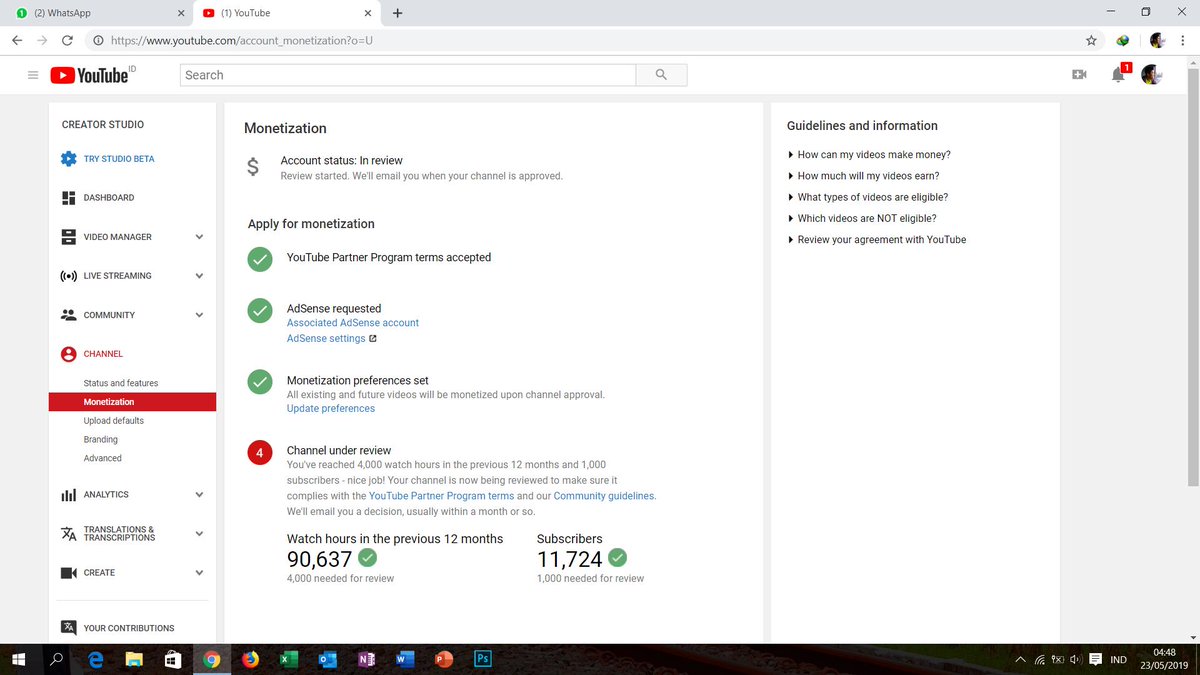The image size is (1200, 675).
Task: Click the Try Studio Beta gear icon
Action: pos(68,159)
